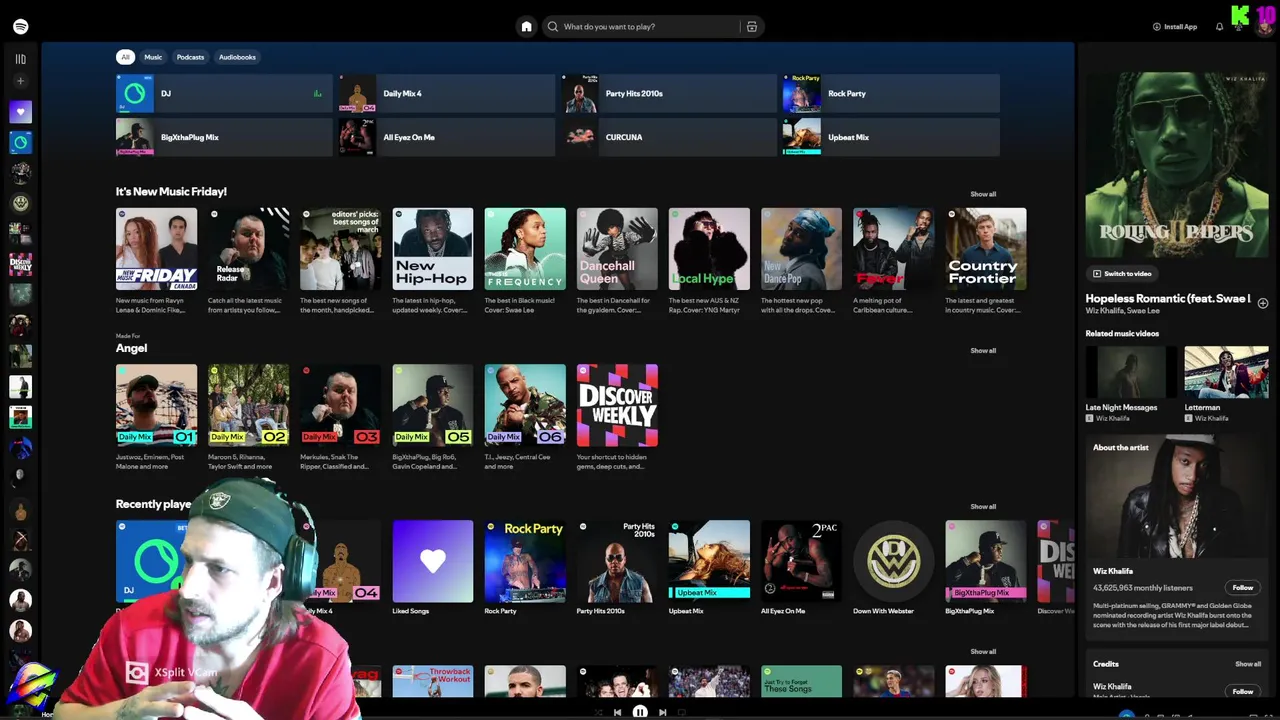Collapse Your Library icon in sidebar
The image size is (1280, 720).
pos(20,59)
